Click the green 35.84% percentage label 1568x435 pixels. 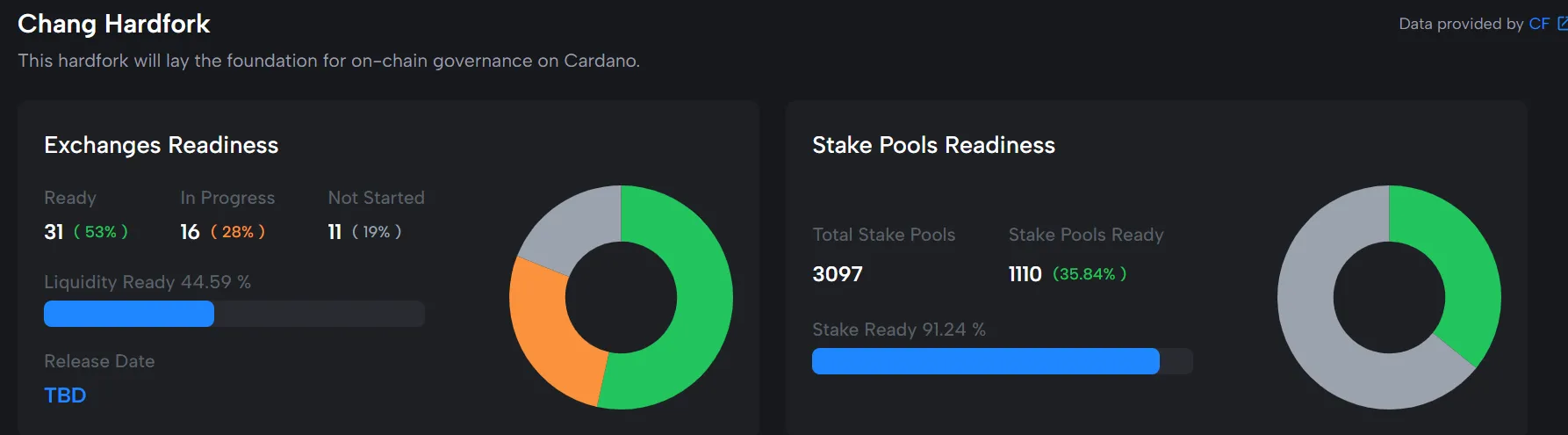[x=1089, y=274]
